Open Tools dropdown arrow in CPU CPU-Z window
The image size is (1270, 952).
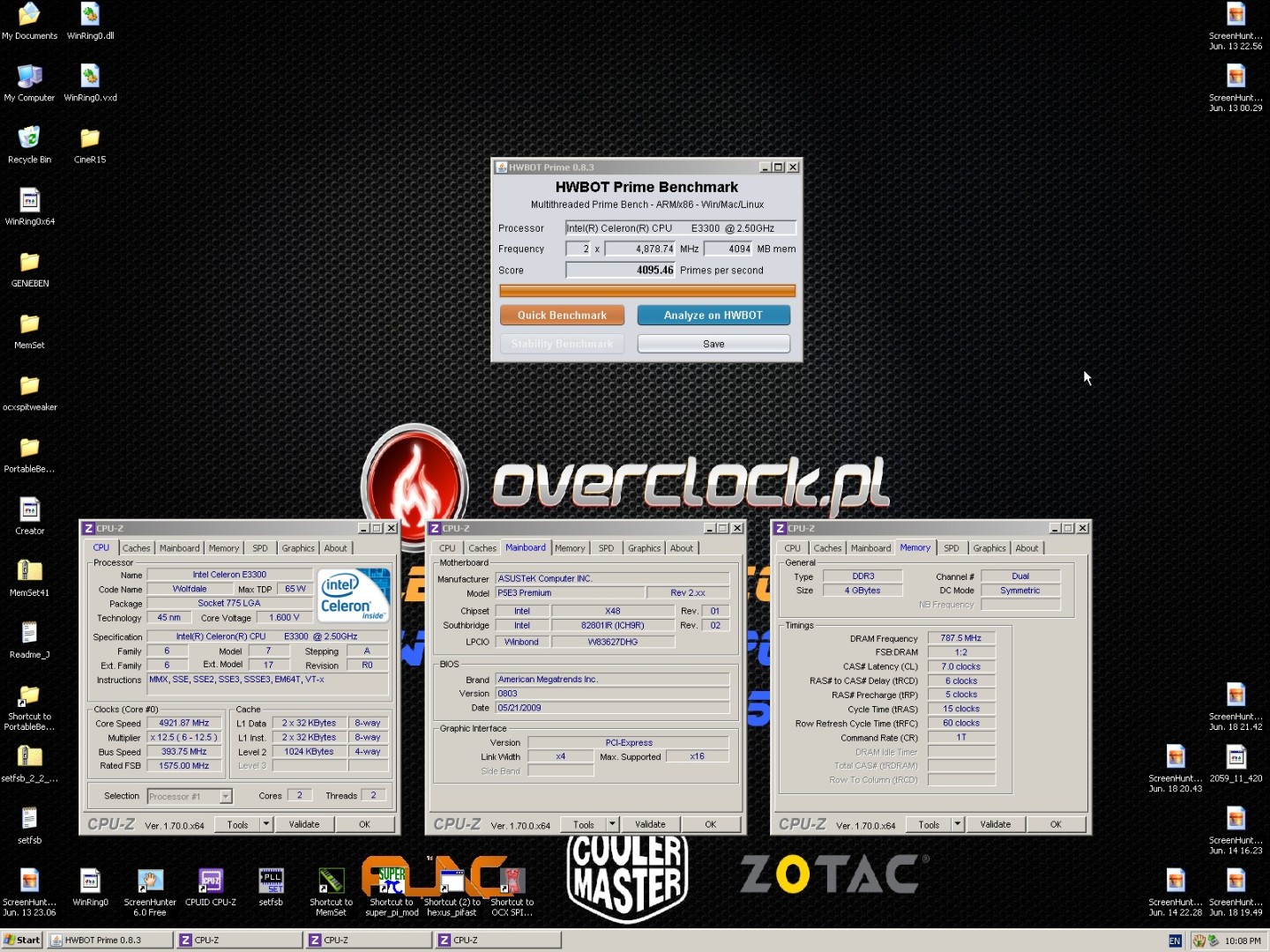(x=266, y=824)
